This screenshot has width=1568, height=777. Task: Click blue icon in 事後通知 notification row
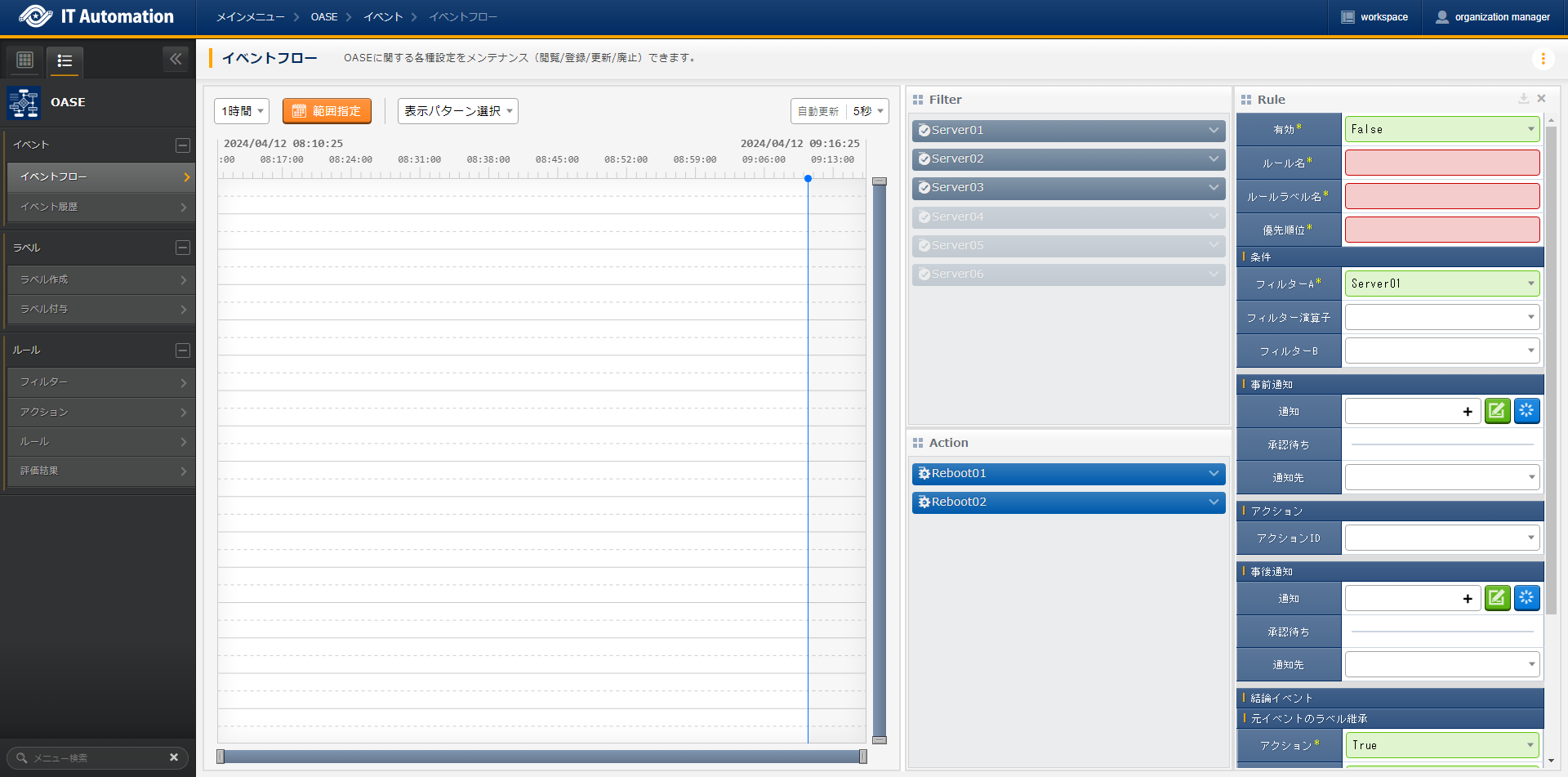point(1526,598)
